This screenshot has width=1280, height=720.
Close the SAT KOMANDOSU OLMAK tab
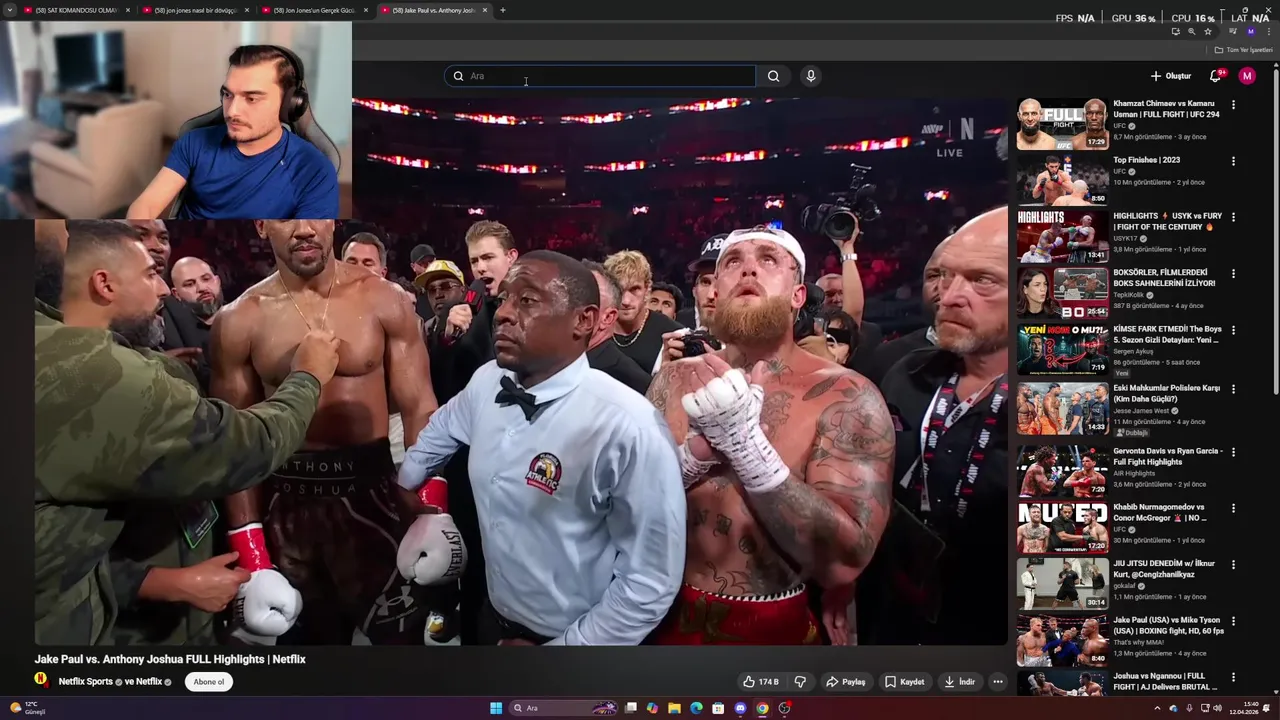click(128, 10)
